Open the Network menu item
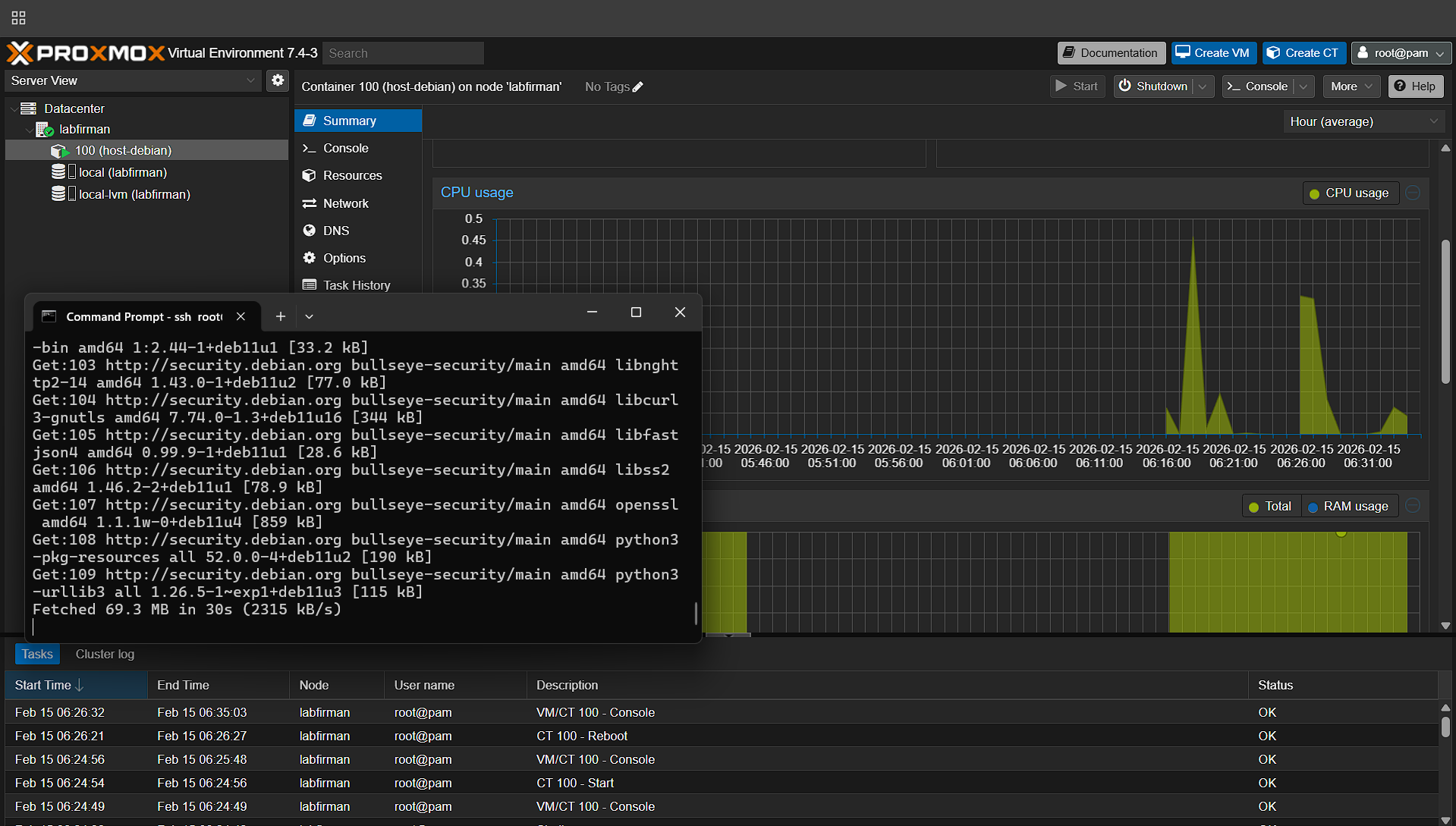The width and height of the screenshot is (1456, 826). (345, 203)
